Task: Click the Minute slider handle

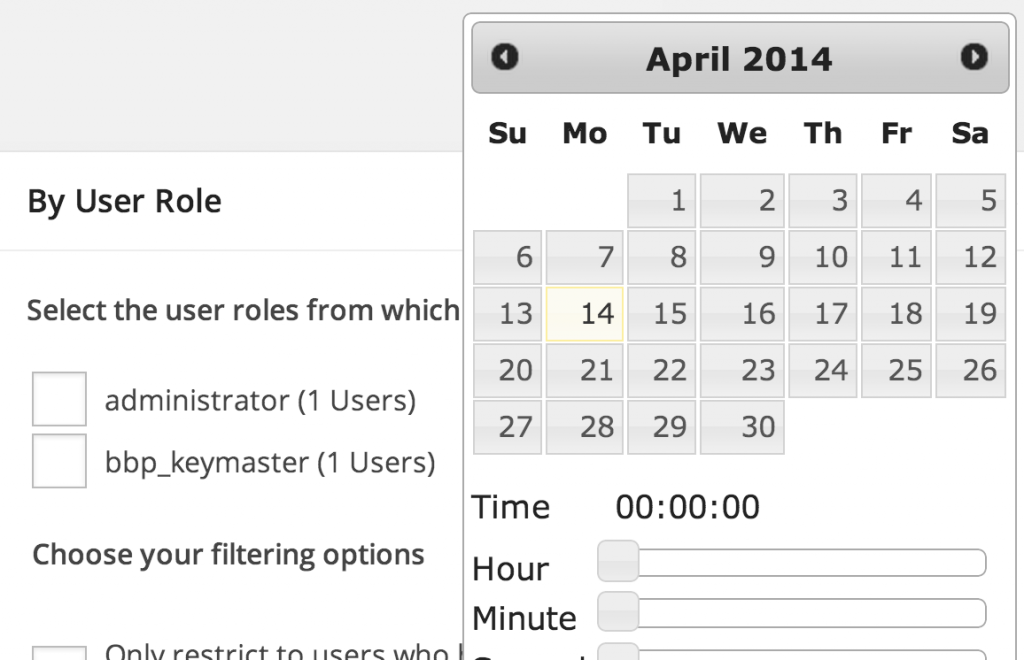Action: pos(617,613)
